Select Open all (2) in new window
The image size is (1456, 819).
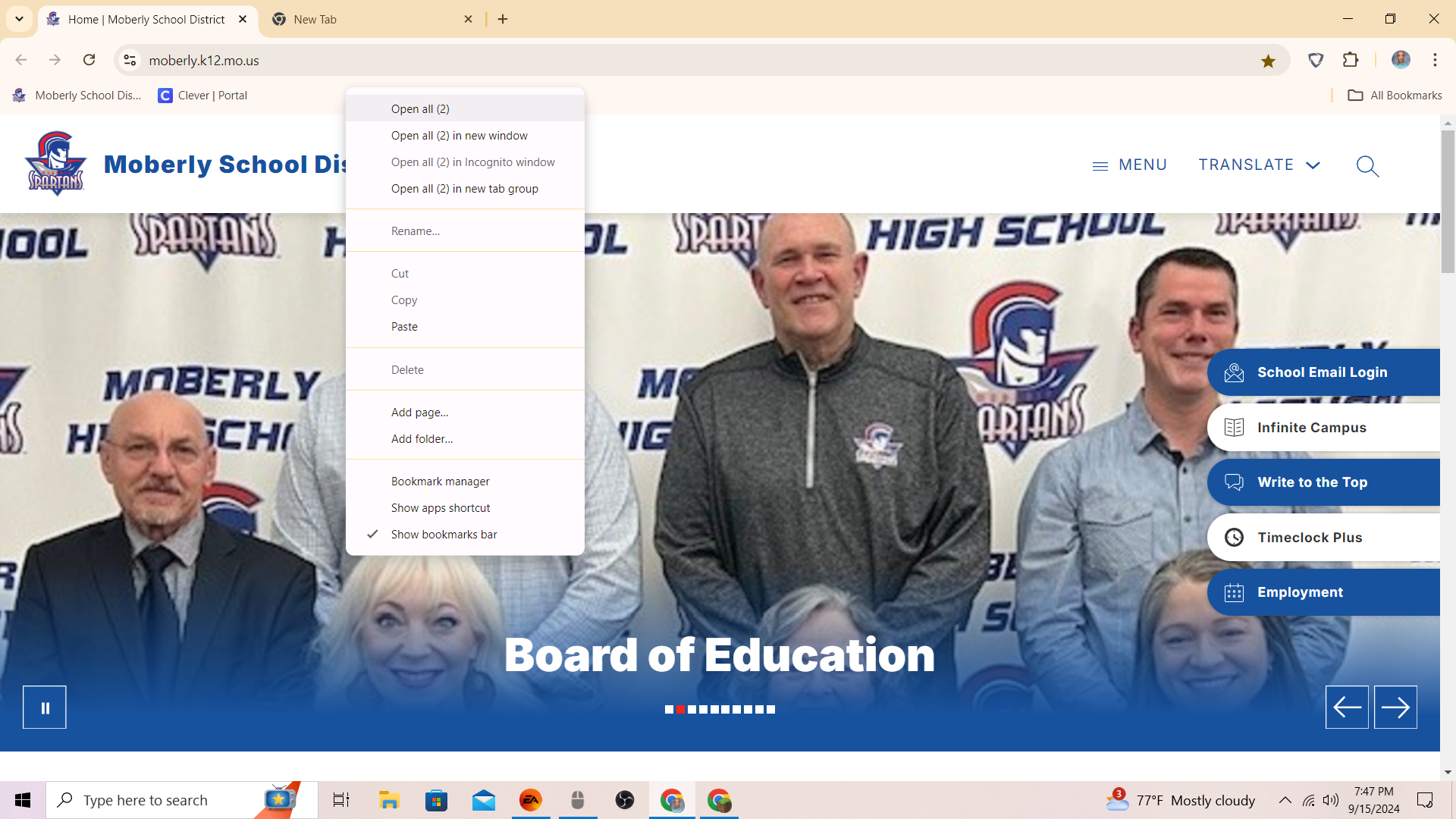[x=459, y=136]
